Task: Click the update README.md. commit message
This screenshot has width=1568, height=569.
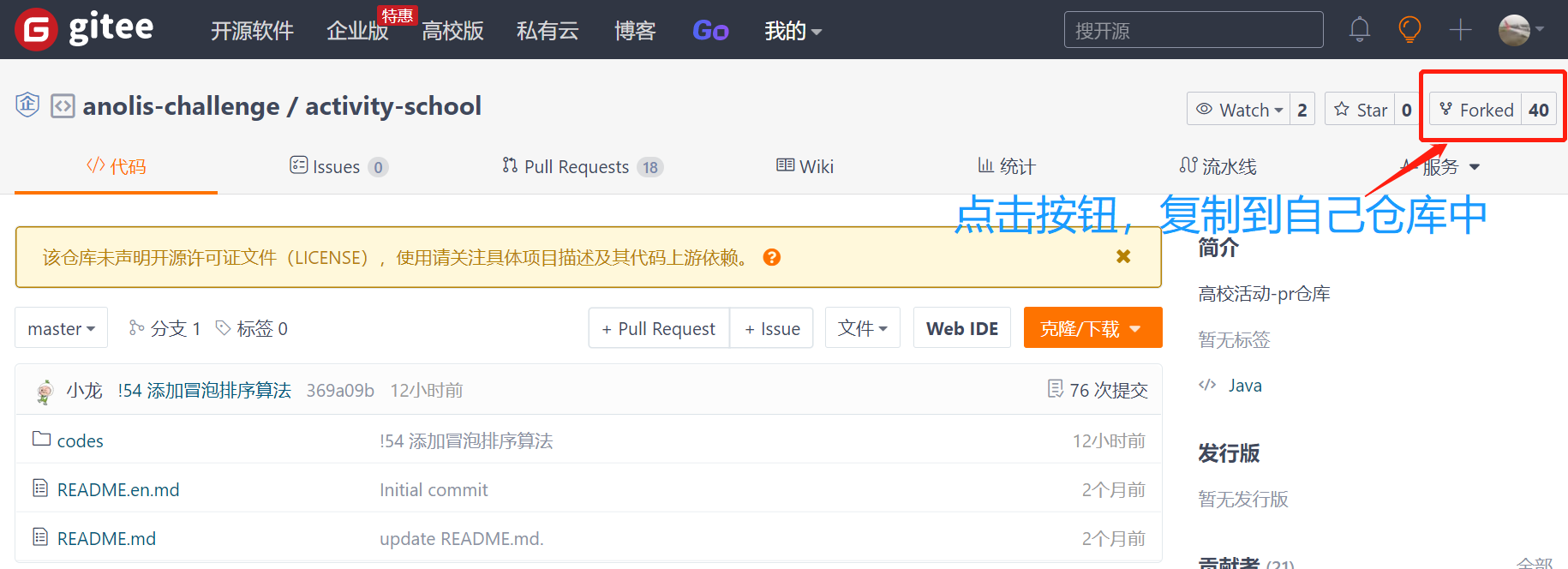Action: tap(462, 538)
